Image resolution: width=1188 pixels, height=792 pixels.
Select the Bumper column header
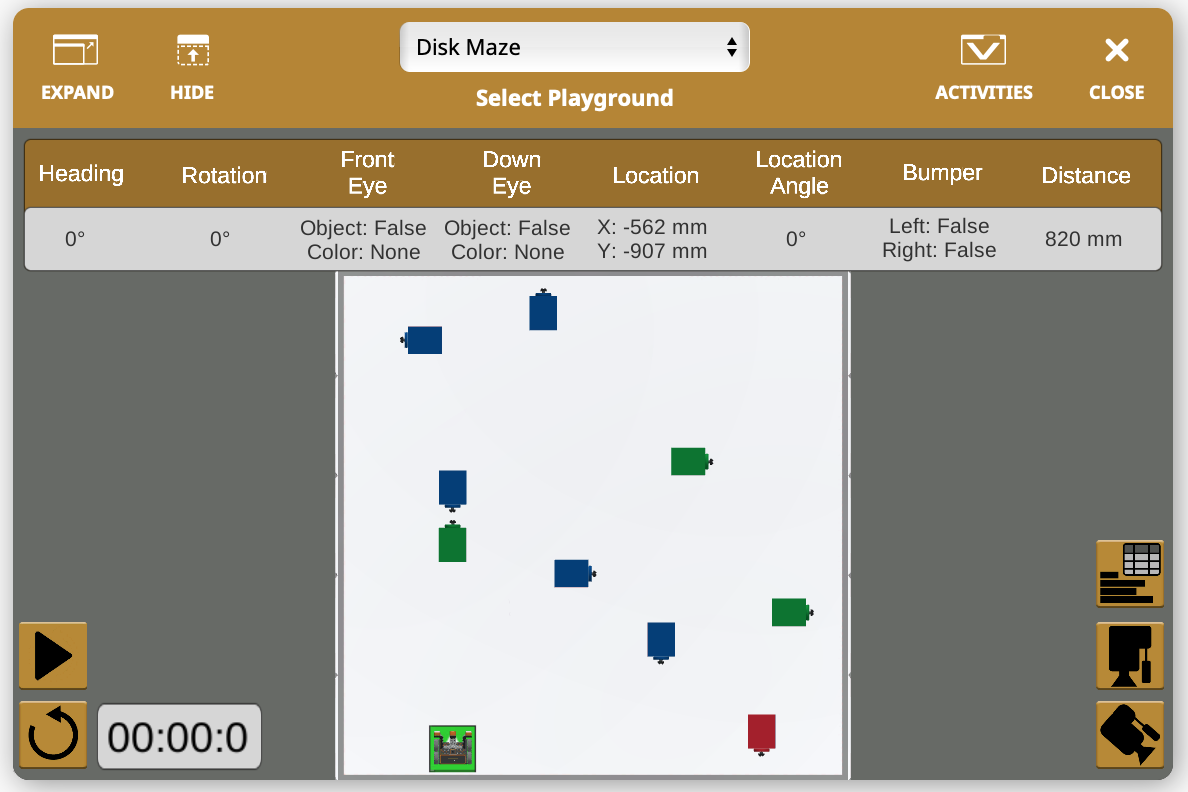(x=941, y=173)
